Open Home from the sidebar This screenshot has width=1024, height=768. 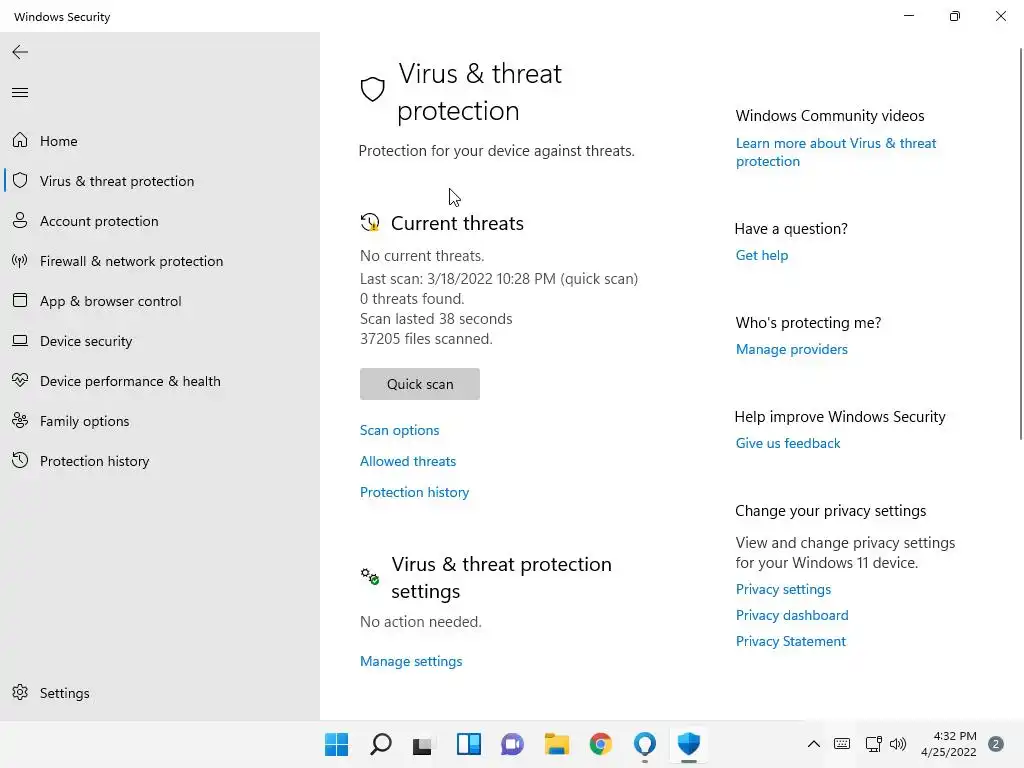58,141
